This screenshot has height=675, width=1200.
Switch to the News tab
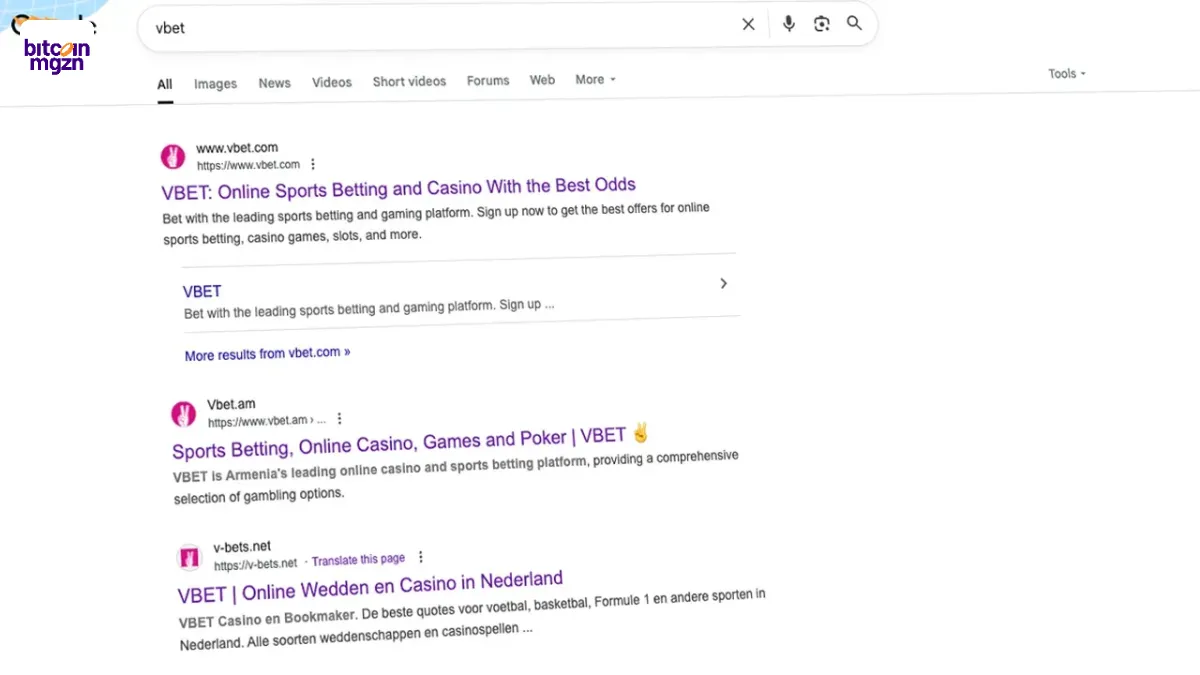coord(274,83)
